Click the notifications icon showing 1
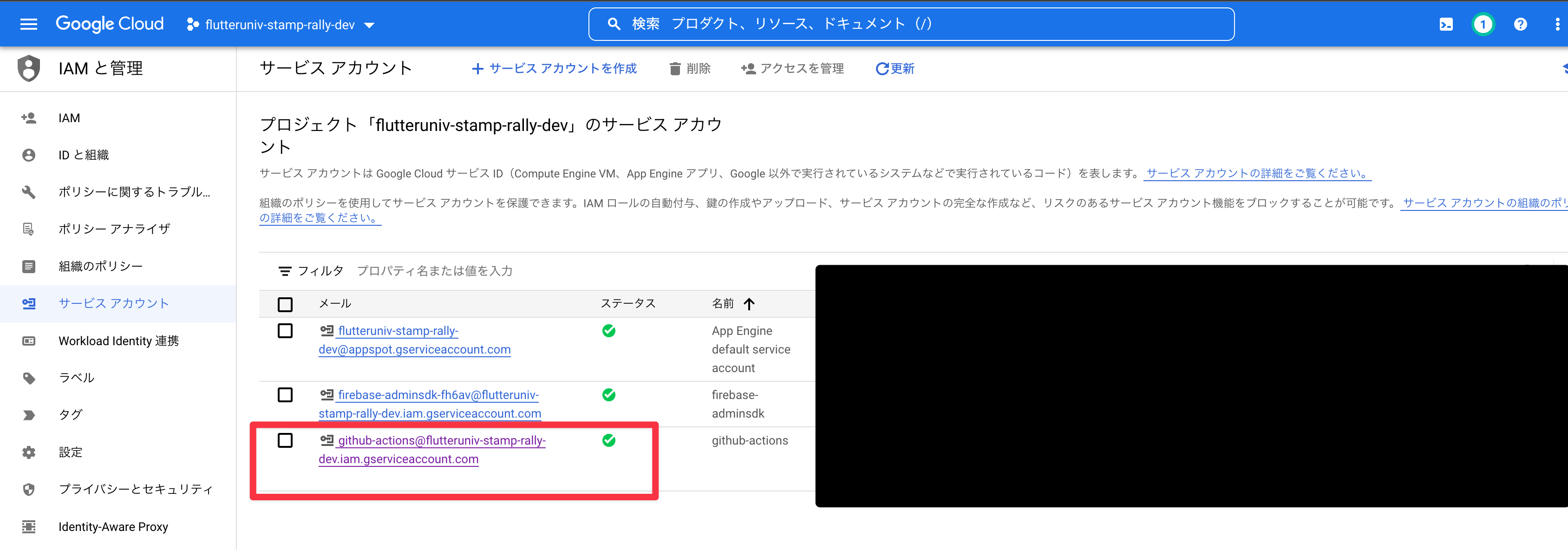 tap(1483, 24)
